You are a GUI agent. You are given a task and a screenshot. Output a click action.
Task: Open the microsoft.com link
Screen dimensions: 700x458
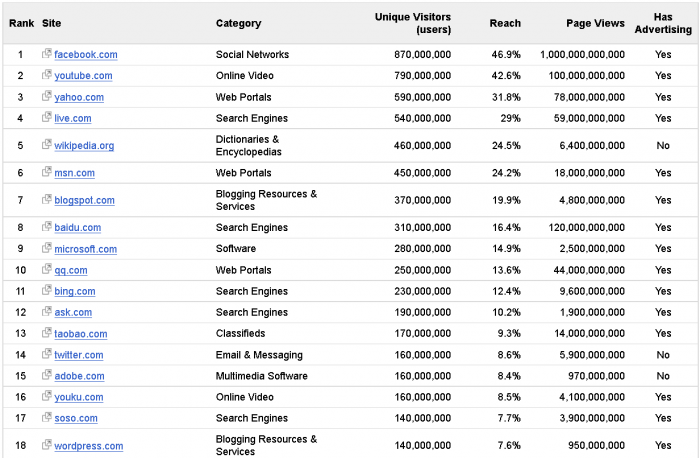pyautogui.click(x=85, y=249)
